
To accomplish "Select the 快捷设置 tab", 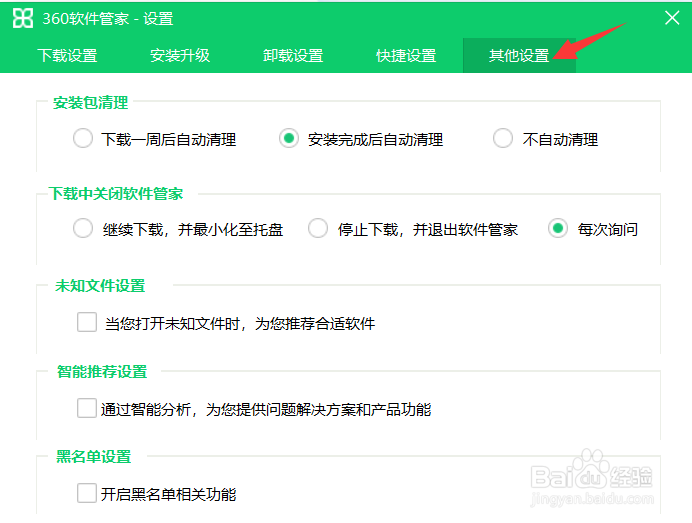I will pos(406,56).
